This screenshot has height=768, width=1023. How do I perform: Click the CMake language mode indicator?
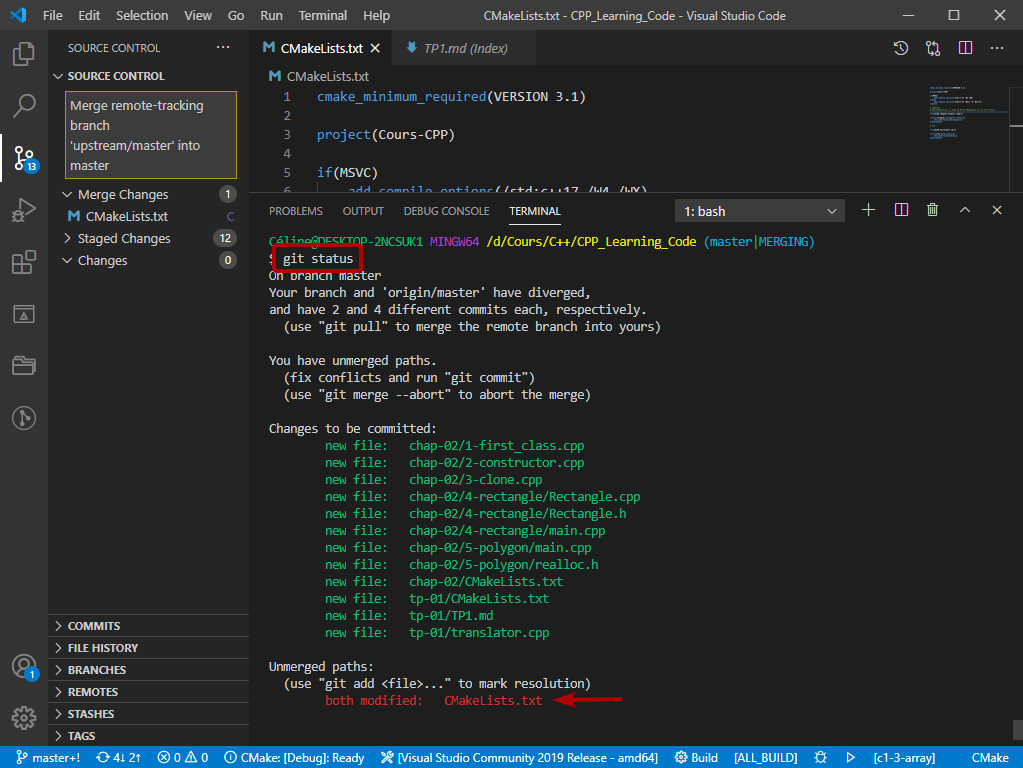990,758
